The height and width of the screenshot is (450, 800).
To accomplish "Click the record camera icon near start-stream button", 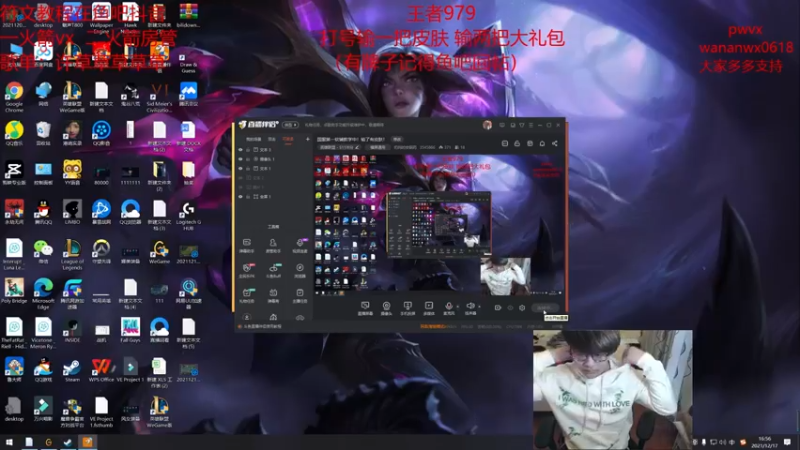I will [498, 308].
